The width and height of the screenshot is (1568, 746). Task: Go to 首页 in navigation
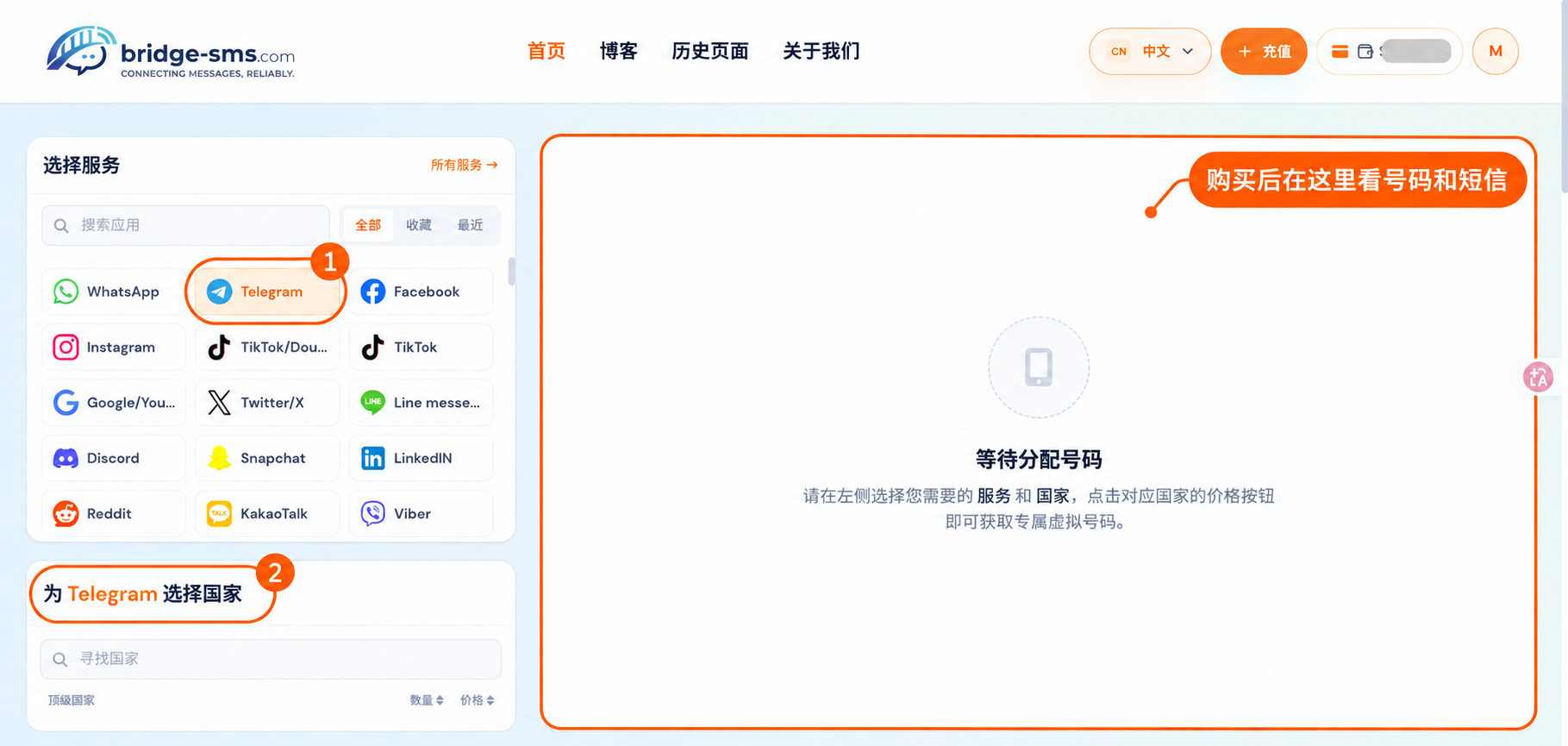click(x=547, y=52)
